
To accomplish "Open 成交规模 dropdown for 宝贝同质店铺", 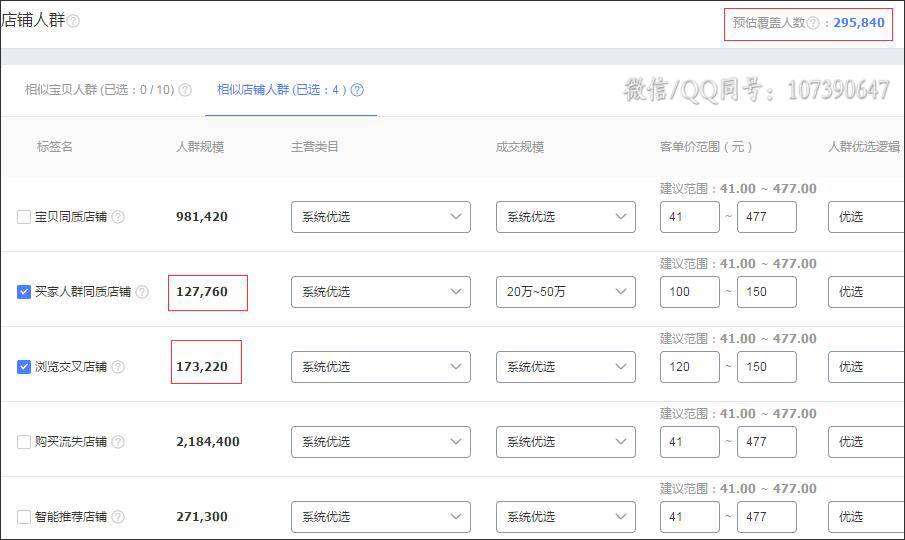I will click(x=566, y=217).
